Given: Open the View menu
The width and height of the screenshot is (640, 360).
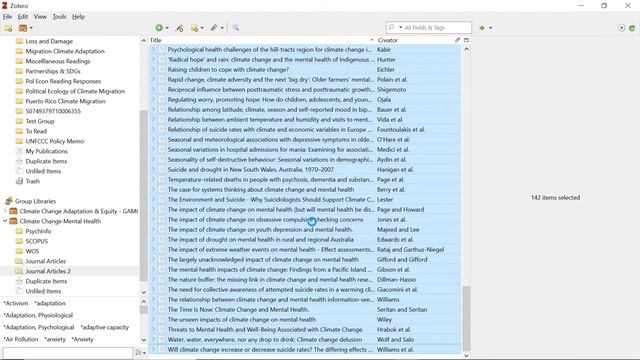Looking at the screenshot, I should (x=40, y=17).
